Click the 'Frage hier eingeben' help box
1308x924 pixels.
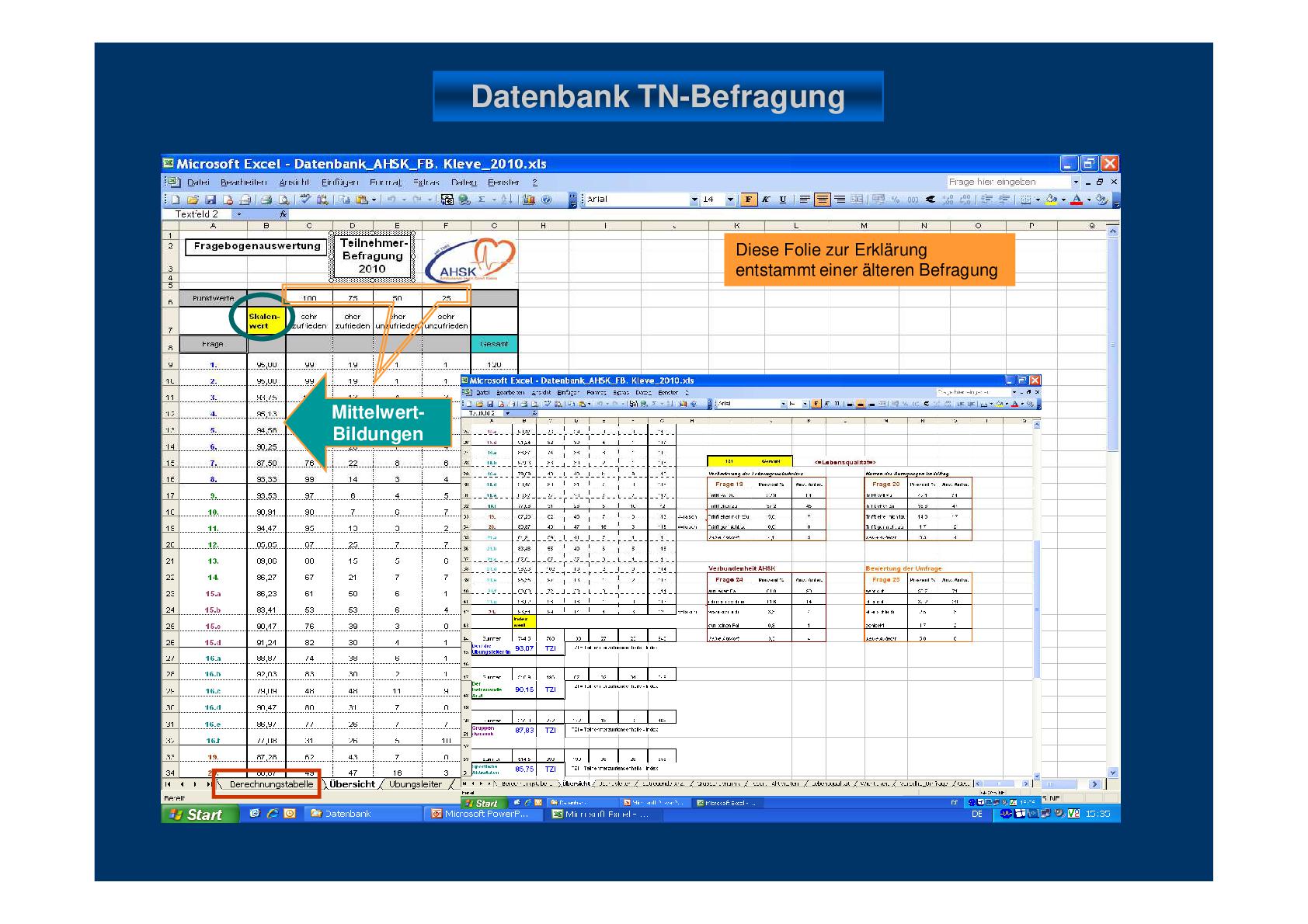1007,182
